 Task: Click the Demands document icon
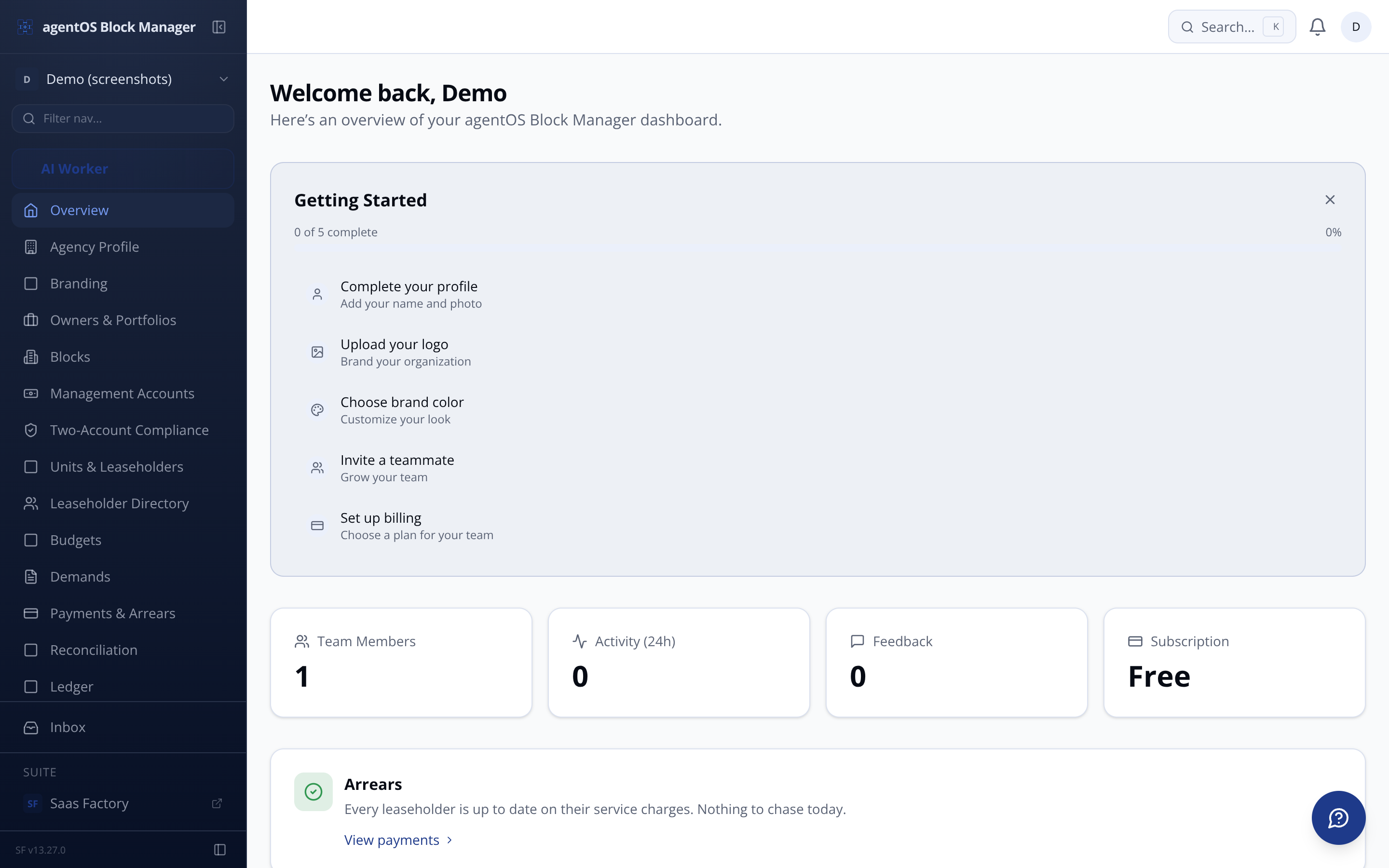(x=31, y=577)
